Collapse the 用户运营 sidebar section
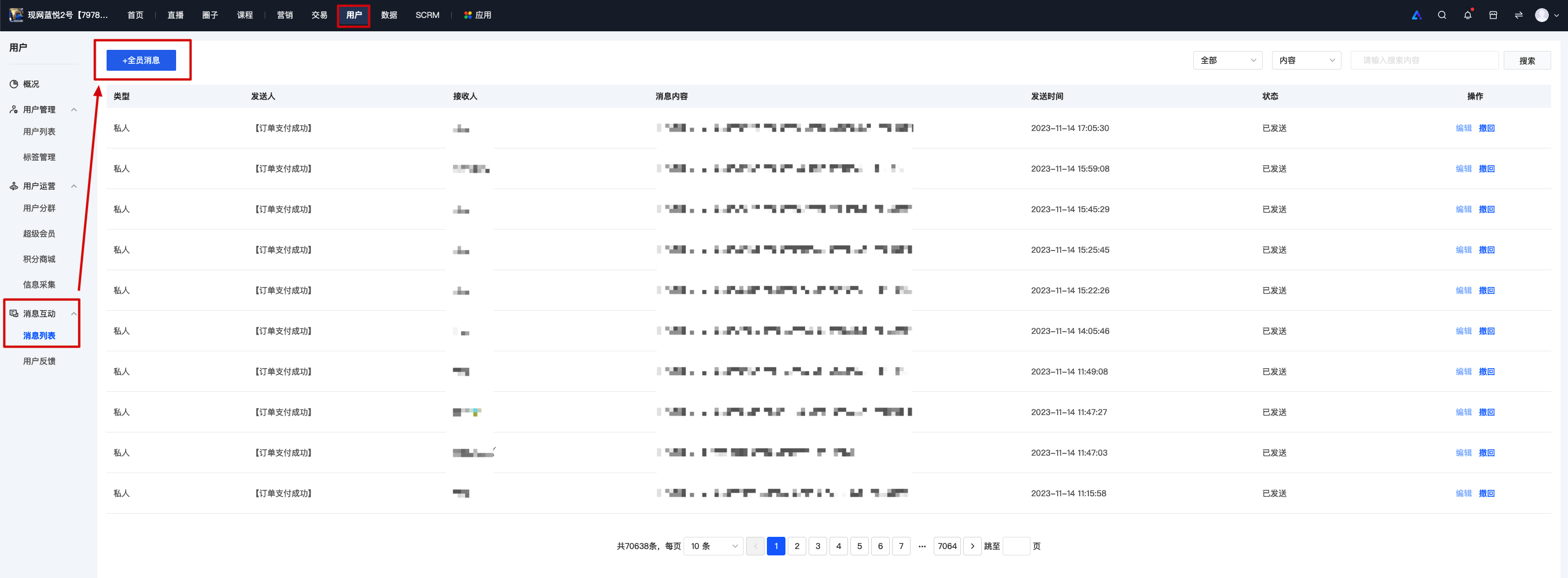Viewport: 1568px width, 578px height. 74,186
